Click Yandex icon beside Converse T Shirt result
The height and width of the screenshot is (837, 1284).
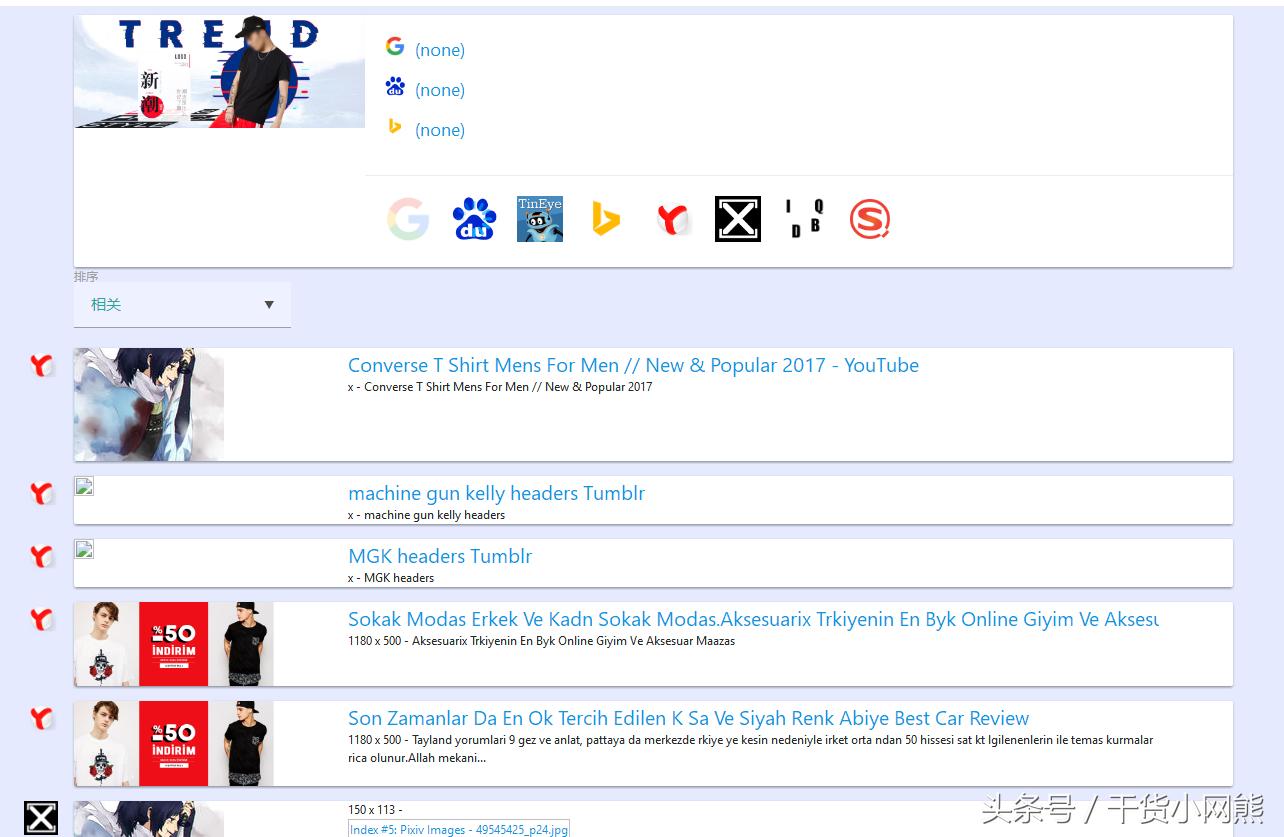[x=41, y=366]
